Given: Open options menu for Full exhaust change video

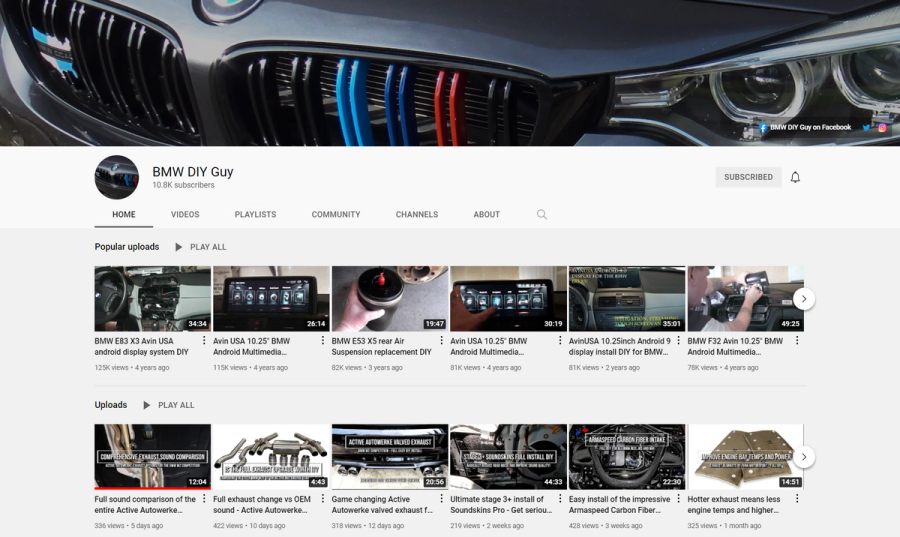Looking at the screenshot, I should pos(323,499).
